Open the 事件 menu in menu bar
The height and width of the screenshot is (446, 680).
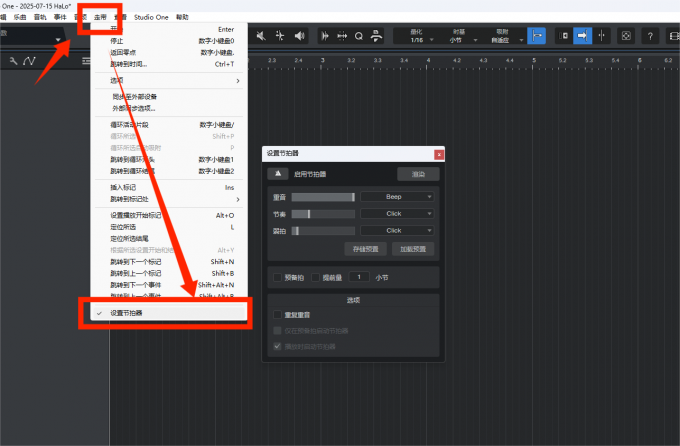[60, 17]
